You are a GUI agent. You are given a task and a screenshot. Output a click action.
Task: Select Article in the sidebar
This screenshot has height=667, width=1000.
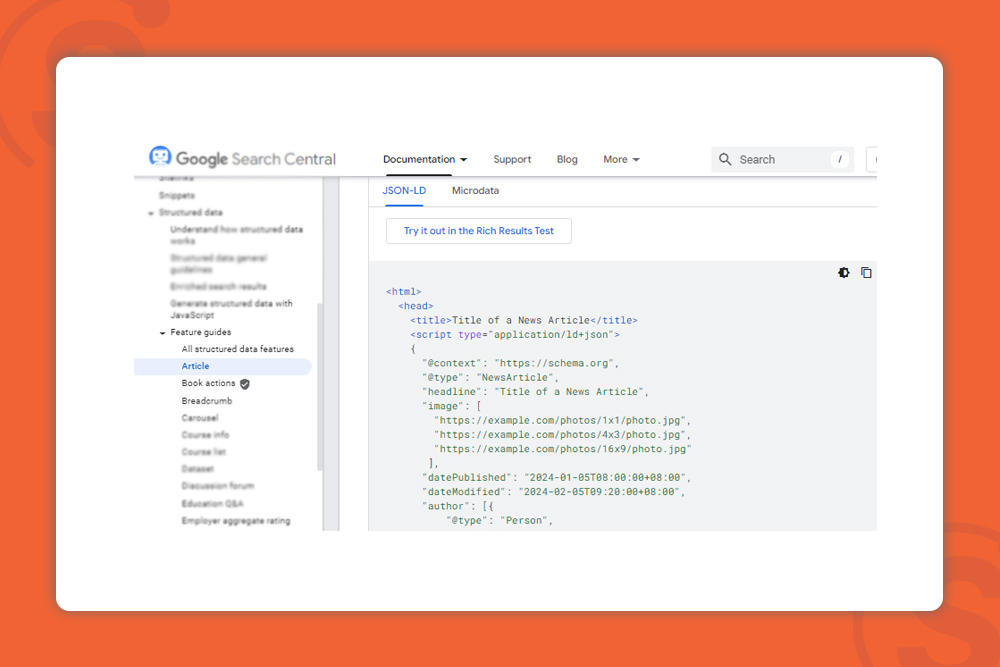coord(196,366)
